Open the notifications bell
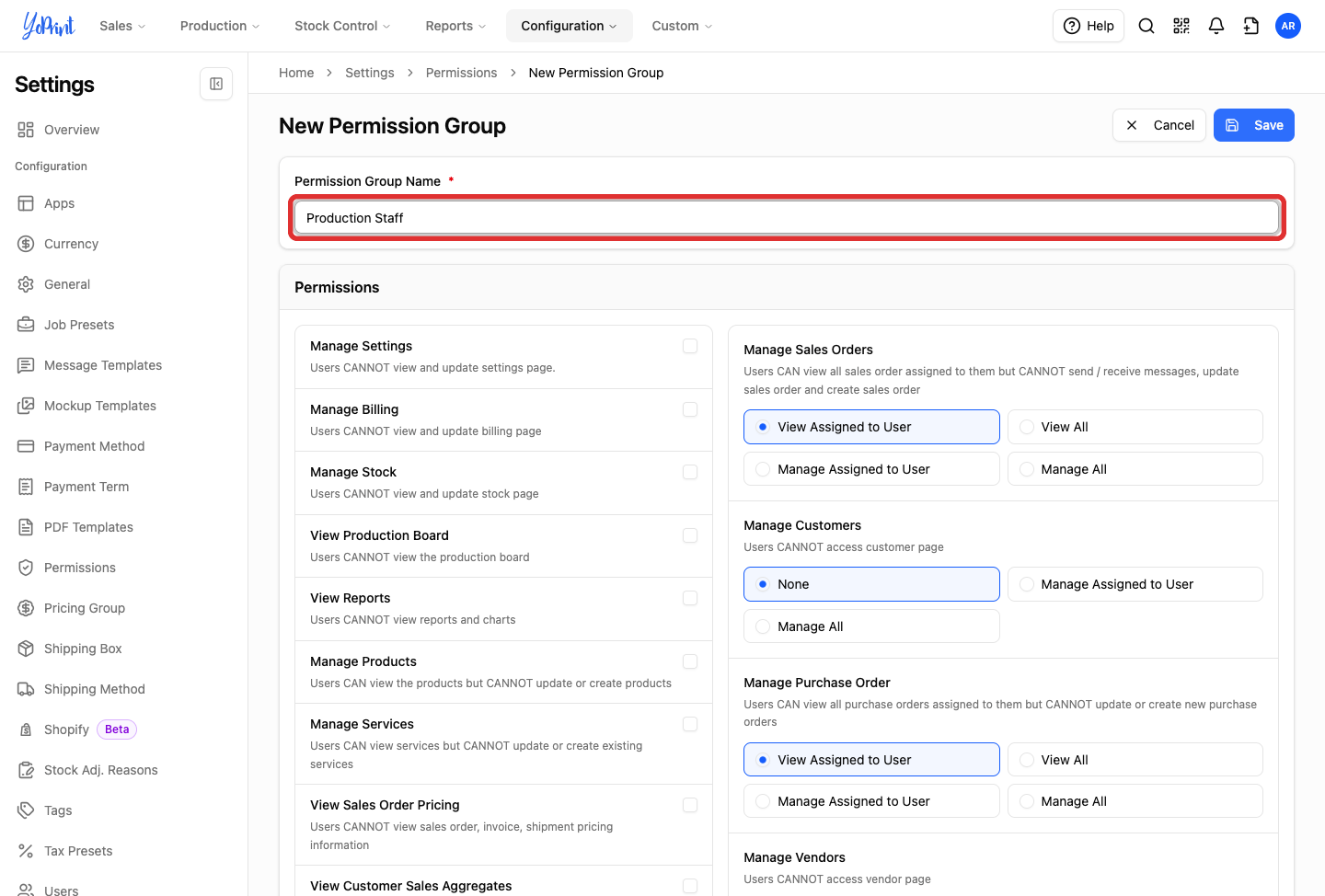1325x896 pixels. tap(1216, 26)
